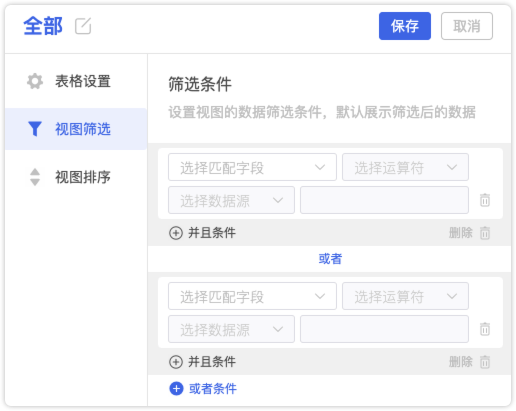Delete second group's condition row trash icon

(x=485, y=329)
